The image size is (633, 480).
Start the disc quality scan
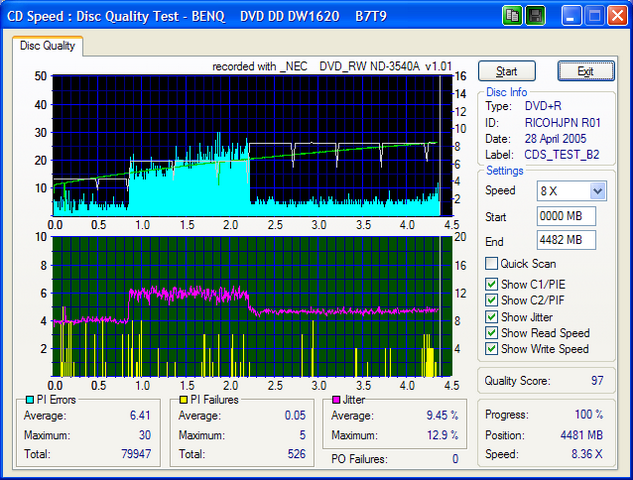pyautogui.click(x=507, y=71)
